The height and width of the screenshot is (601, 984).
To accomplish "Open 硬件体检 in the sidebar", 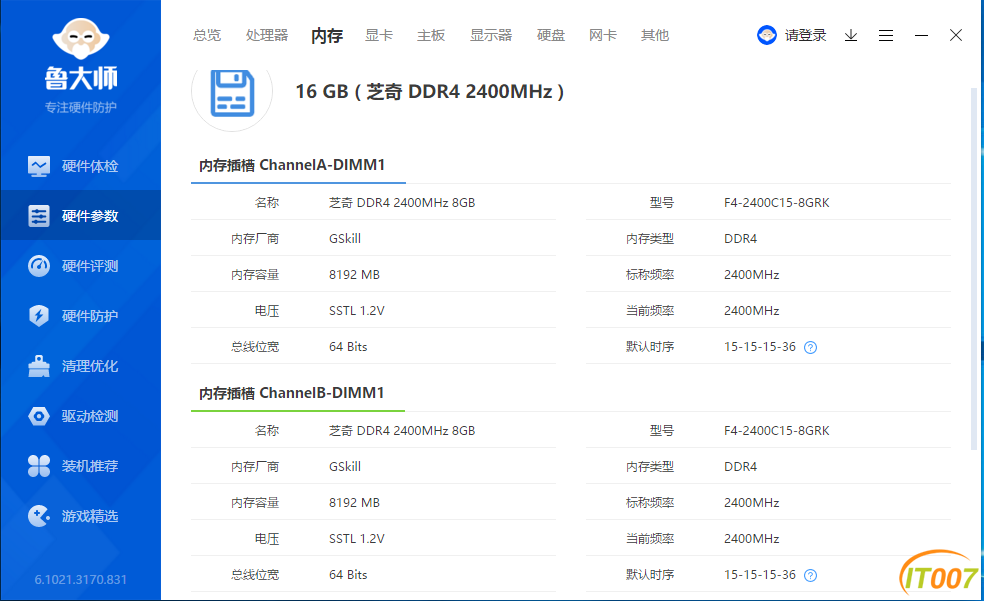I will [x=80, y=166].
